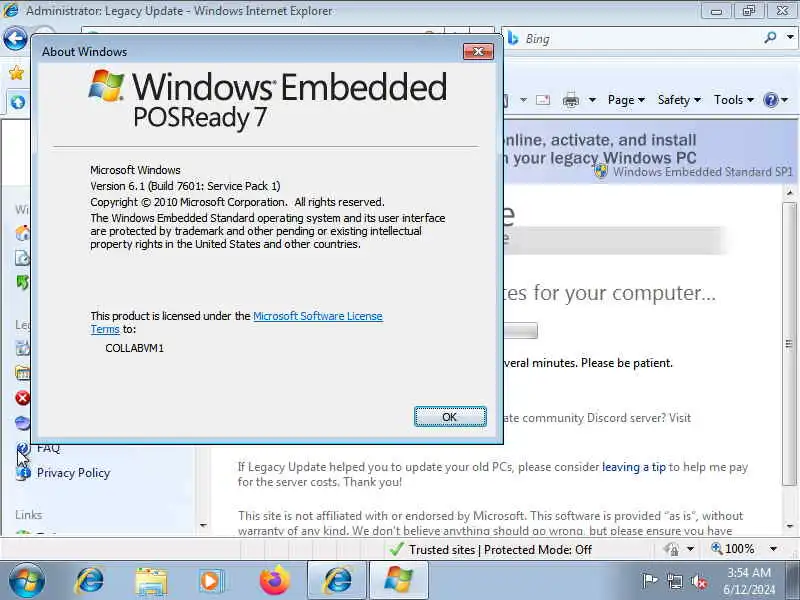The width and height of the screenshot is (800, 600).
Task: Open the zoom level dropdown arrow
Action: pyautogui.click(x=773, y=549)
